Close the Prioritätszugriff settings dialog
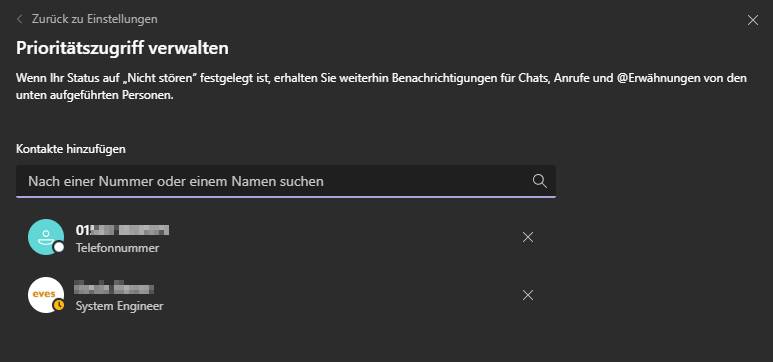773x362 pixels. [753, 20]
